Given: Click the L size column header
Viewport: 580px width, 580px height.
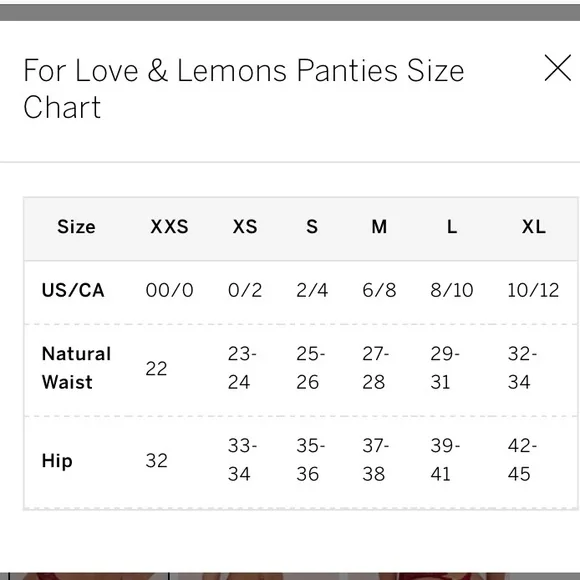Looking at the screenshot, I should pyautogui.click(x=452, y=226).
